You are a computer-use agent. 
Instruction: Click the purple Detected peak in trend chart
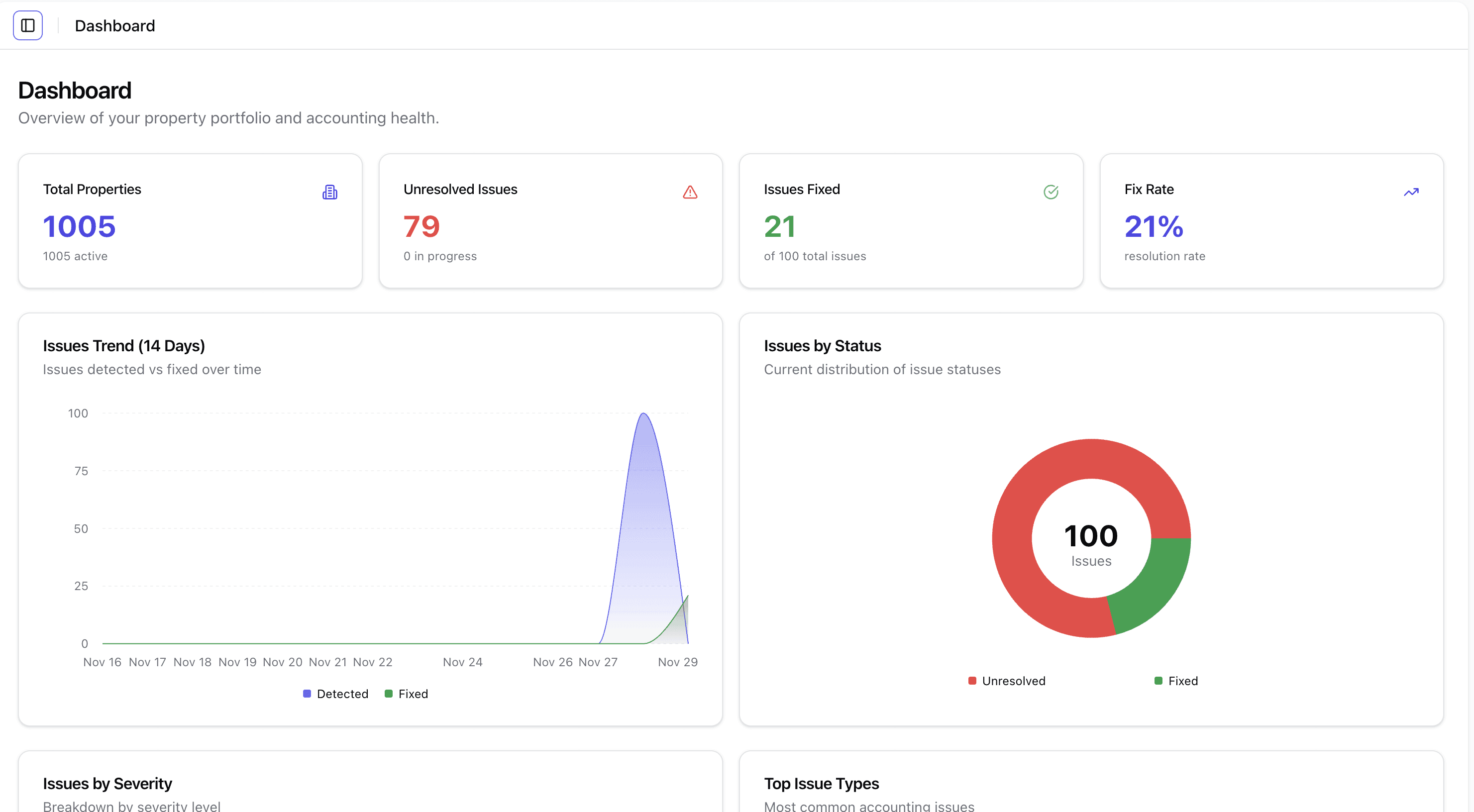click(644, 487)
